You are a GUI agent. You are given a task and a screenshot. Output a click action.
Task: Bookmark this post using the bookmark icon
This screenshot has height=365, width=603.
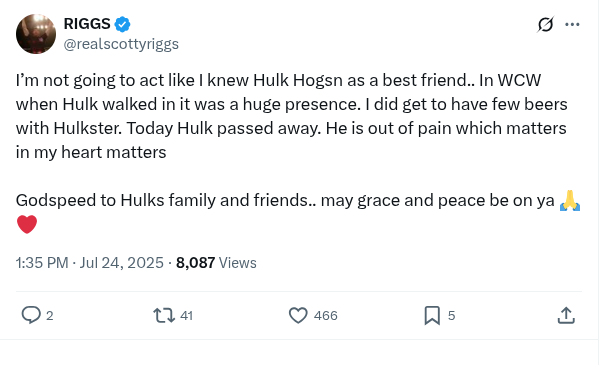pos(432,315)
